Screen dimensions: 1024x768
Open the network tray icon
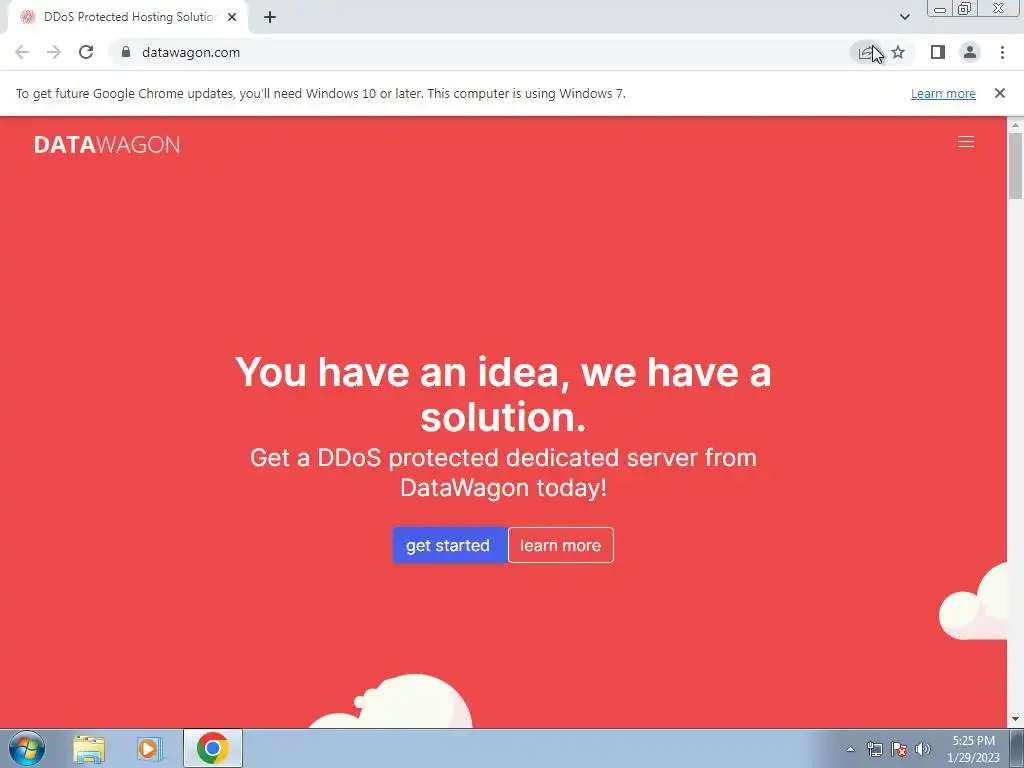point(874,749)
